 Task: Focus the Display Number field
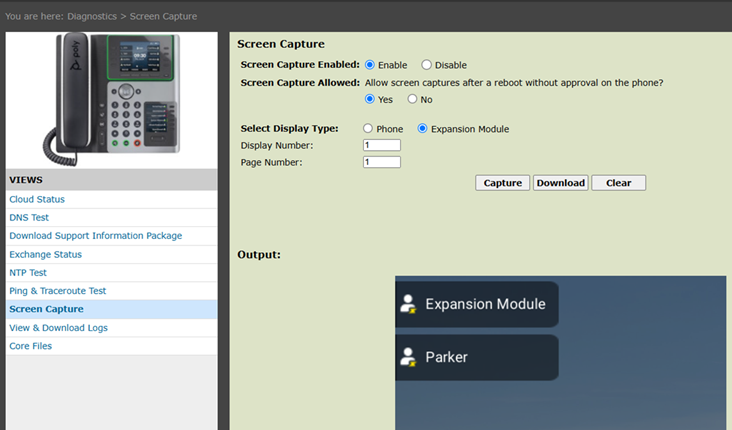382,145
